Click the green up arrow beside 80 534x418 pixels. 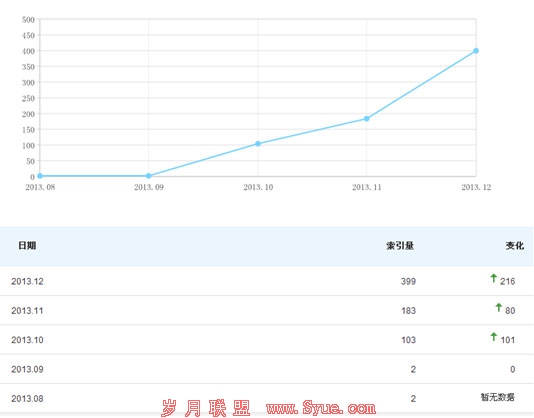click(499, 308)
